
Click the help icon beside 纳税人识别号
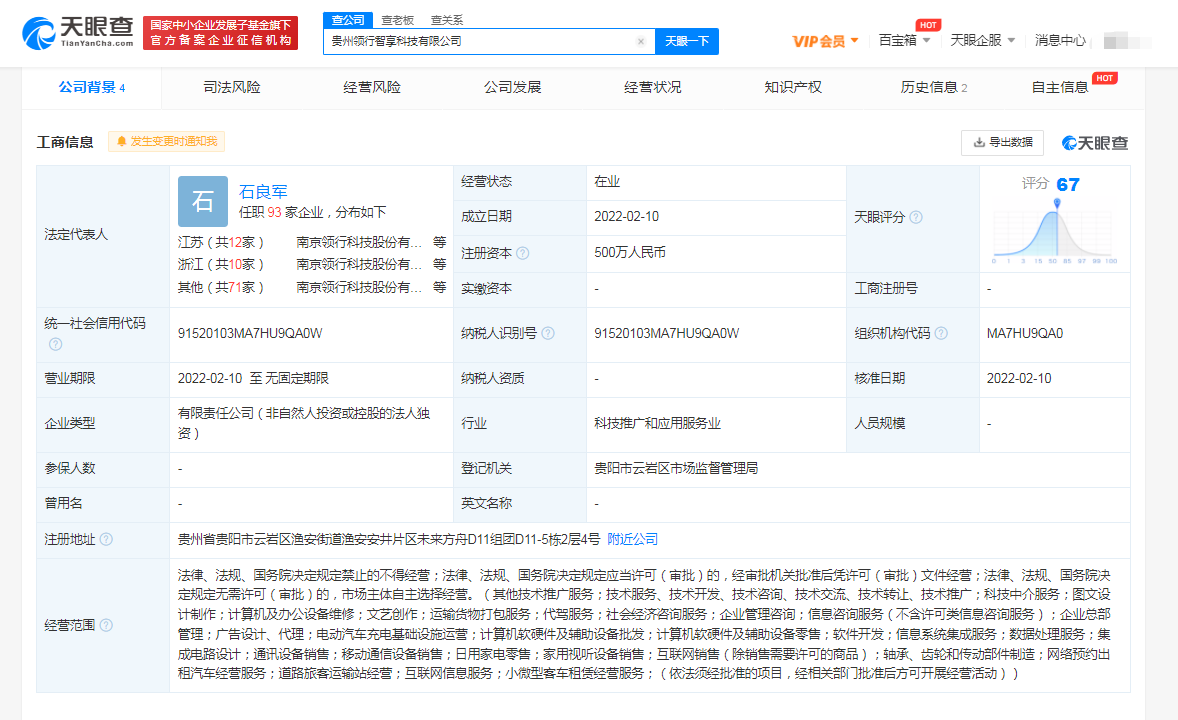coord(548,333)
